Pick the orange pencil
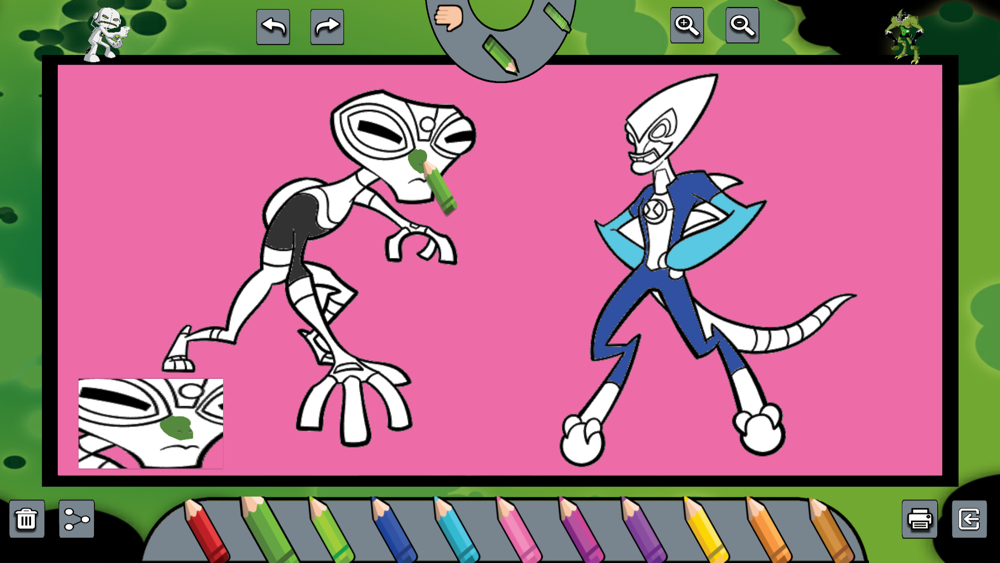Screen dimensions: 1000x563 tap(769, 530)
